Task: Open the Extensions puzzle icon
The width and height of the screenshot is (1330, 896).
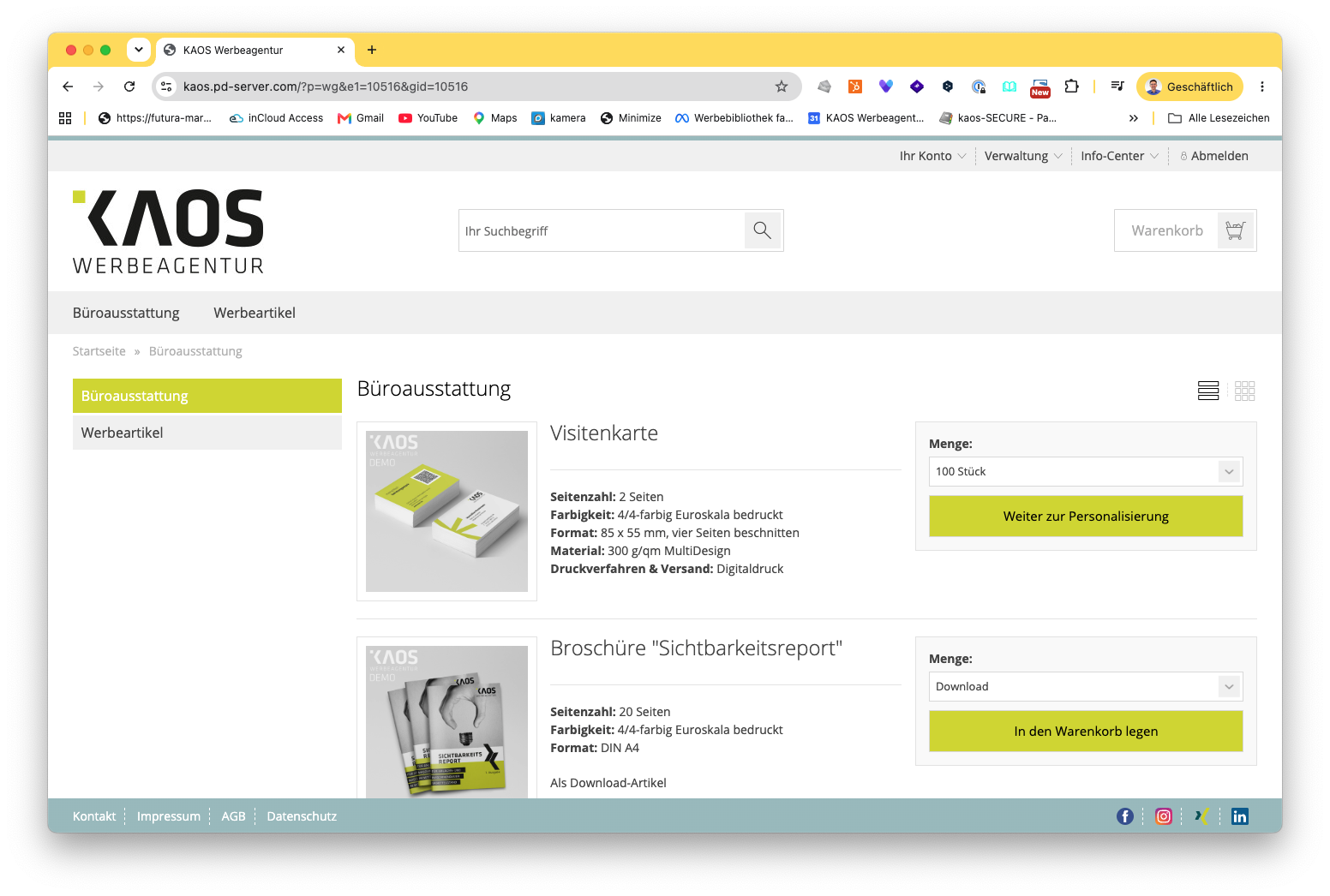Action: pos(1071,87)
